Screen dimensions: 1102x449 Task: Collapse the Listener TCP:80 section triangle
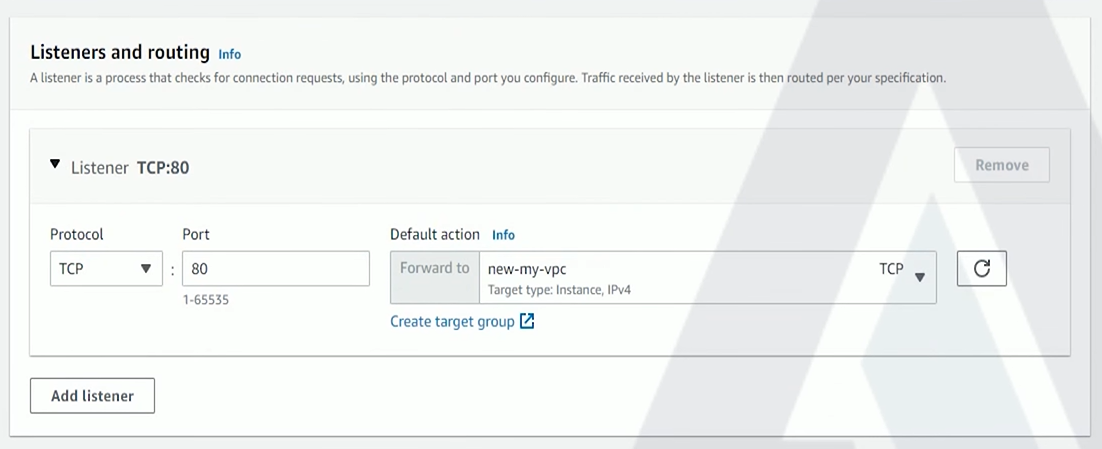pos(55,164)
